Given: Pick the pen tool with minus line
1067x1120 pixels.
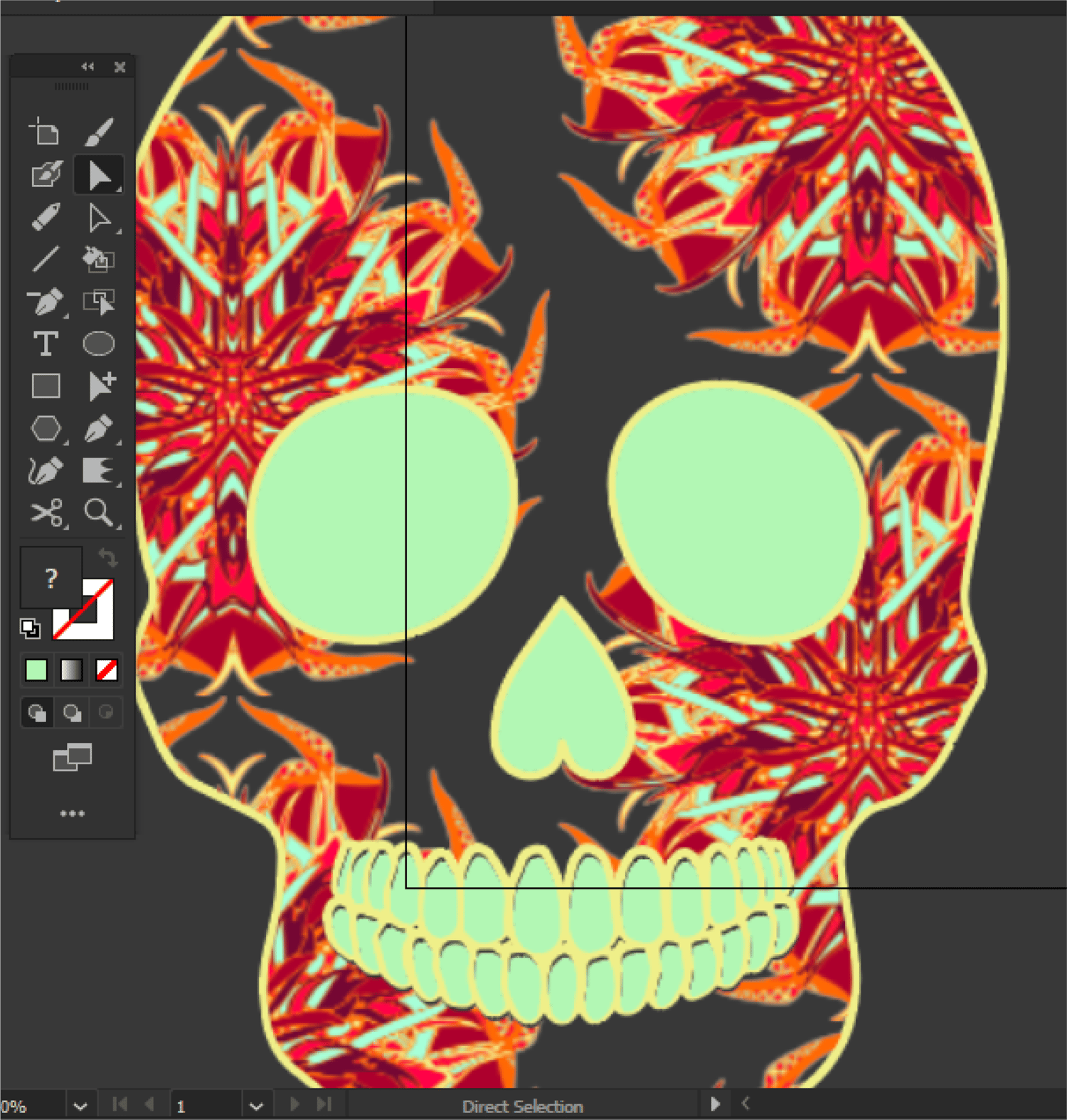Looking at the screenshot, I should pyautogui.click(x=46, y=302).
